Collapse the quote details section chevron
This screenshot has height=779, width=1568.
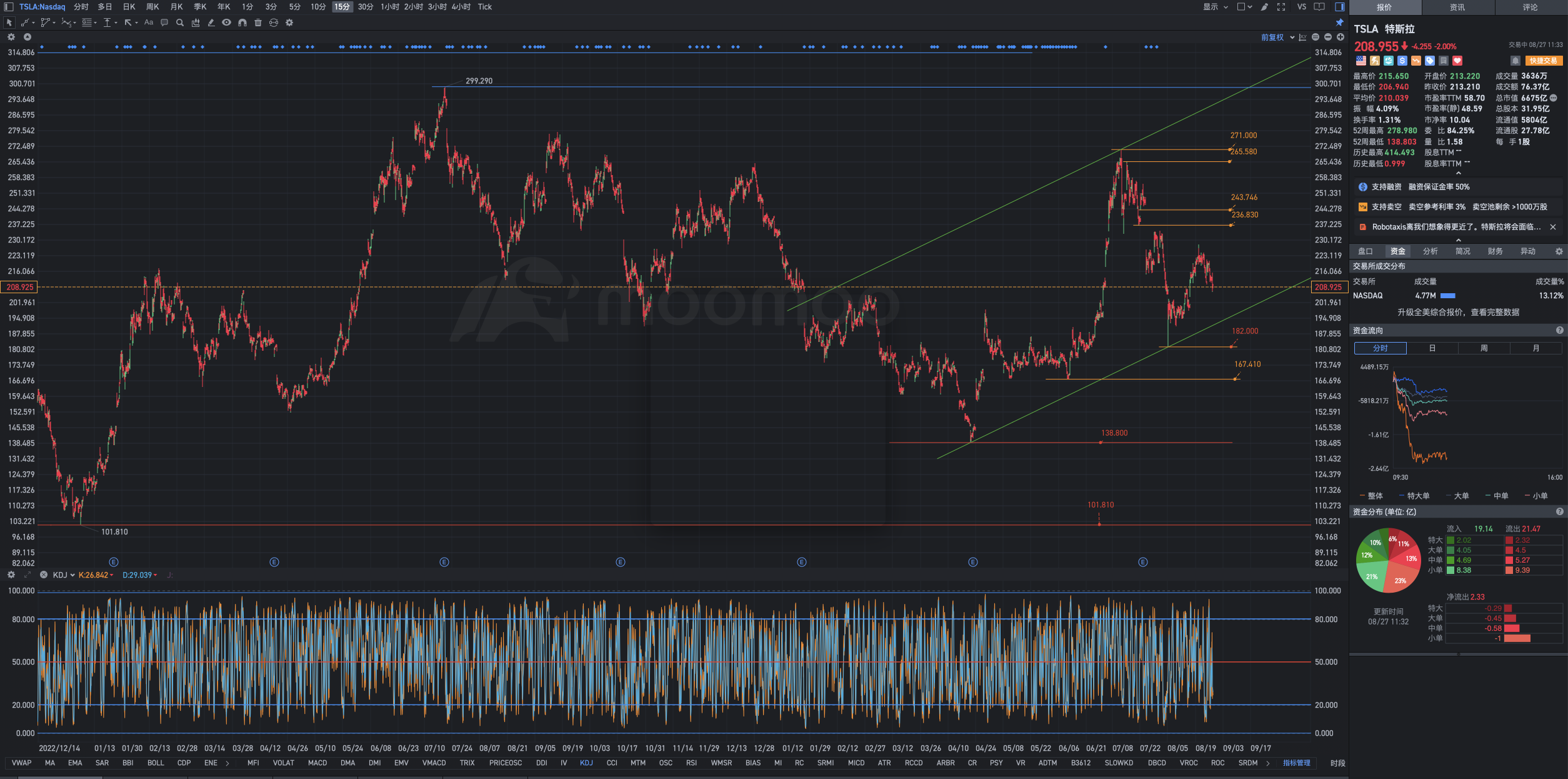tap(1459, 173)
